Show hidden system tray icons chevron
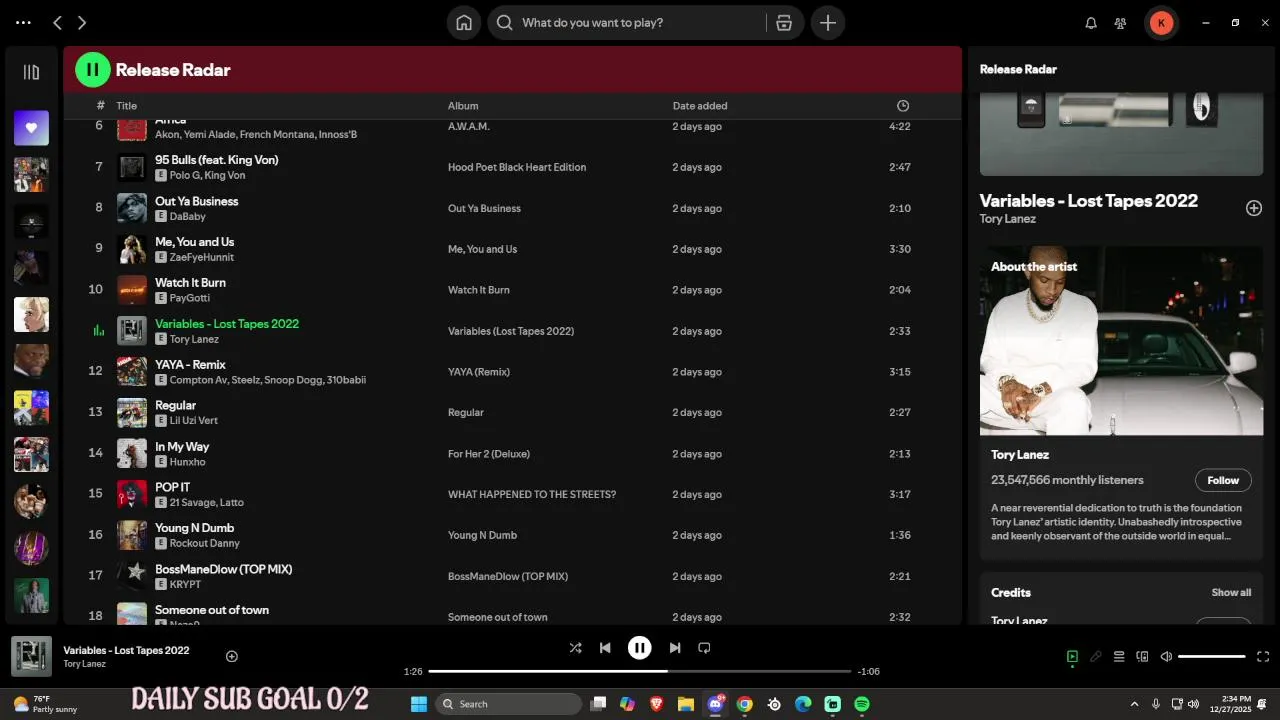This screenshot has height=720, width=1280. 1134,704
